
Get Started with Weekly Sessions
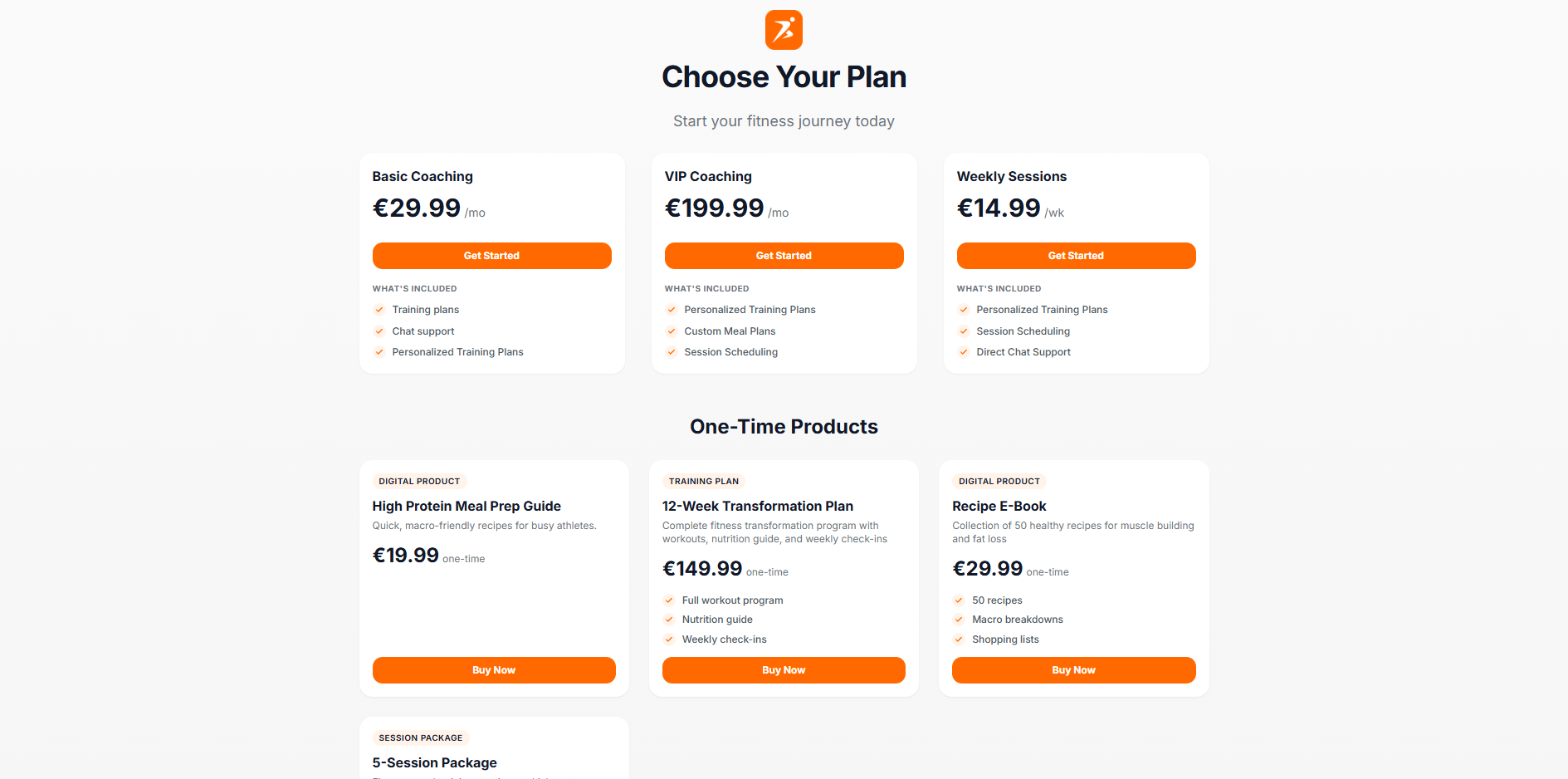[1076, 255]
